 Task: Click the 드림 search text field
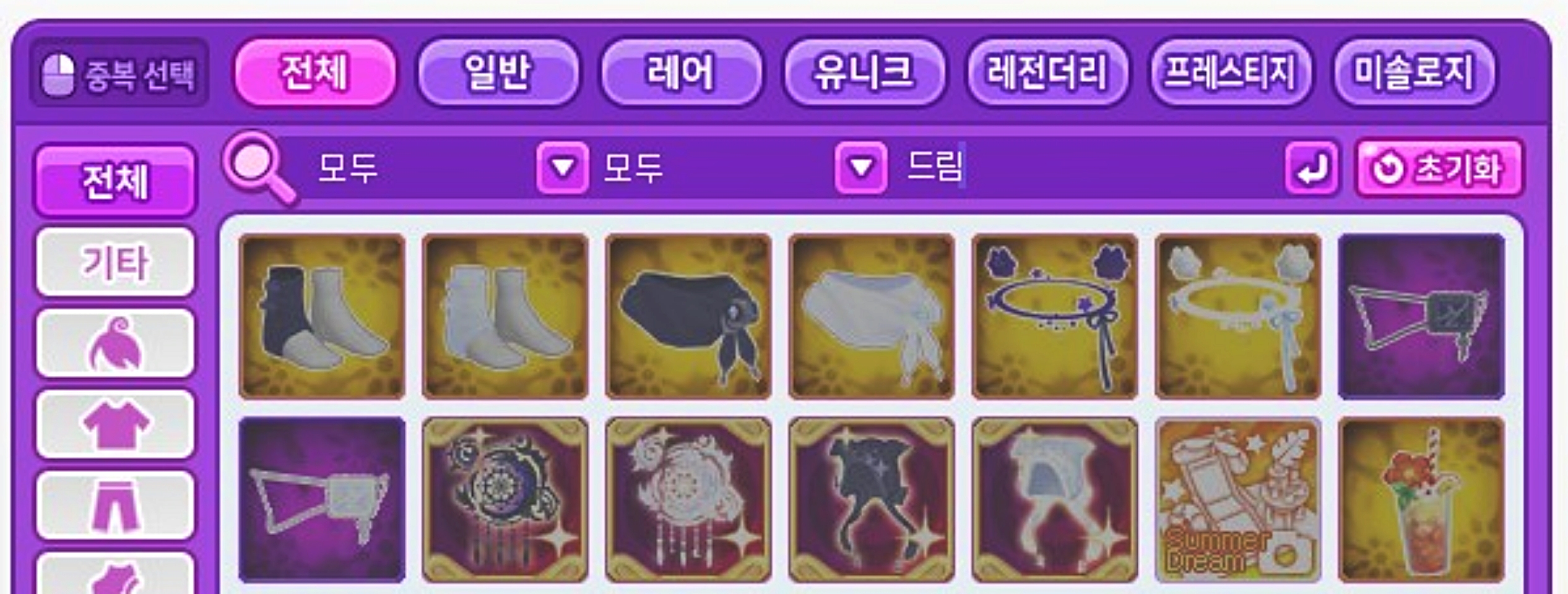(1089, 167)
